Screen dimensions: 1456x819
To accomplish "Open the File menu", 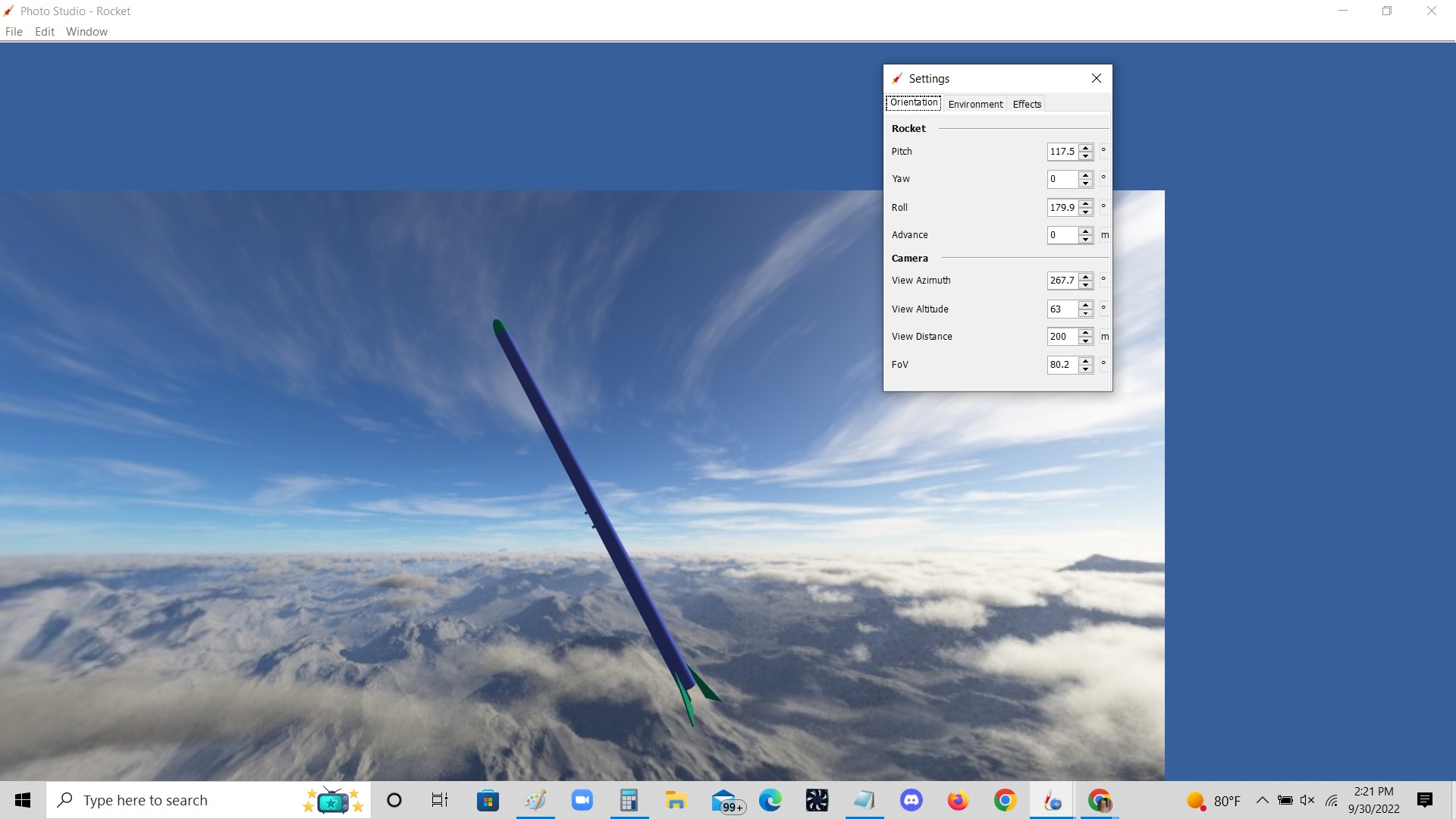I will click(x=14, y=31).
